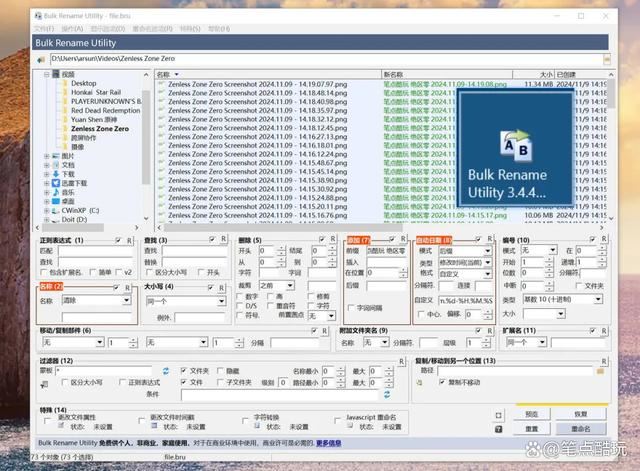Click the folder icon beside the path bar
640x471 pixels.
(42, 60)
